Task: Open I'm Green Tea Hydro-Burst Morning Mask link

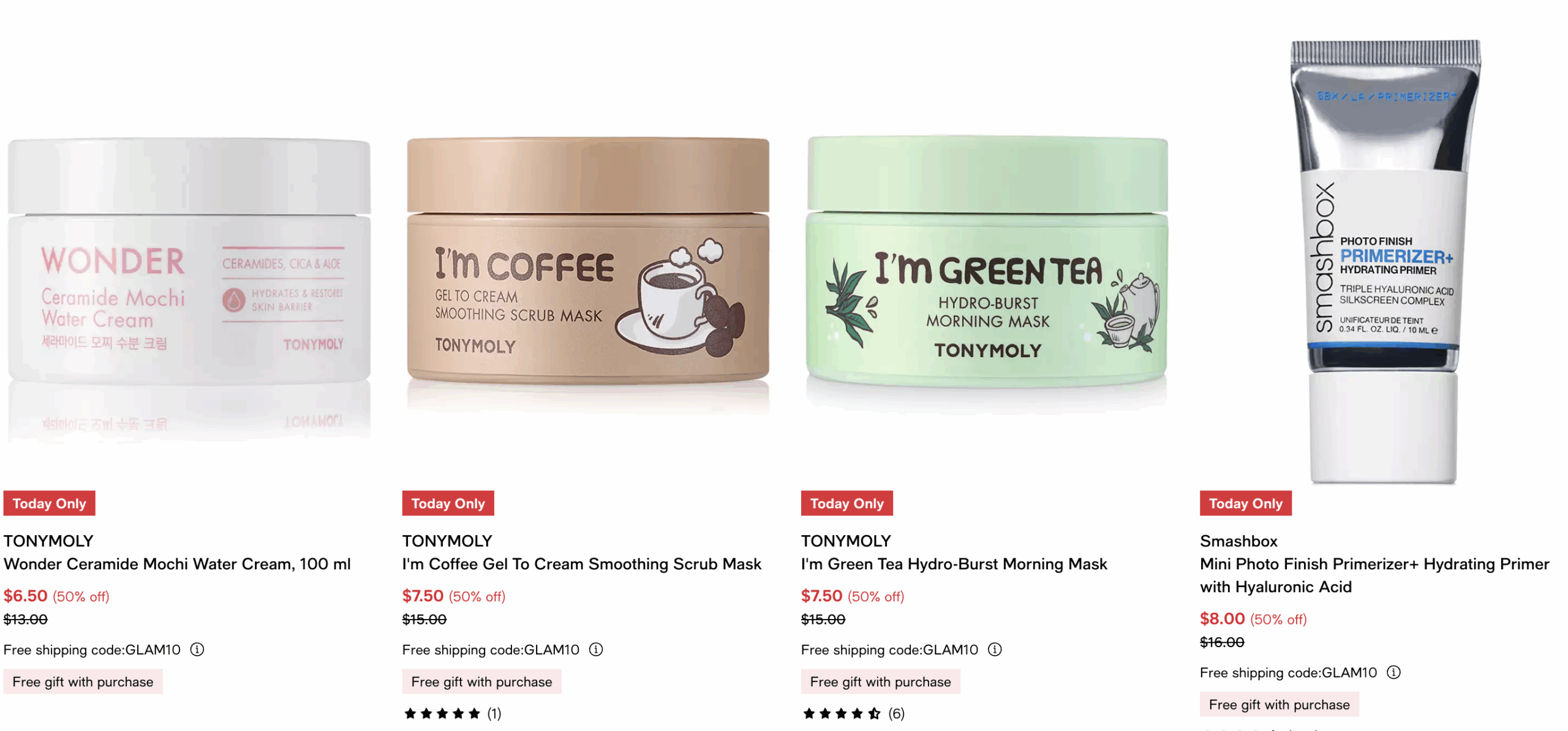Action: click(x=954, y=563)
